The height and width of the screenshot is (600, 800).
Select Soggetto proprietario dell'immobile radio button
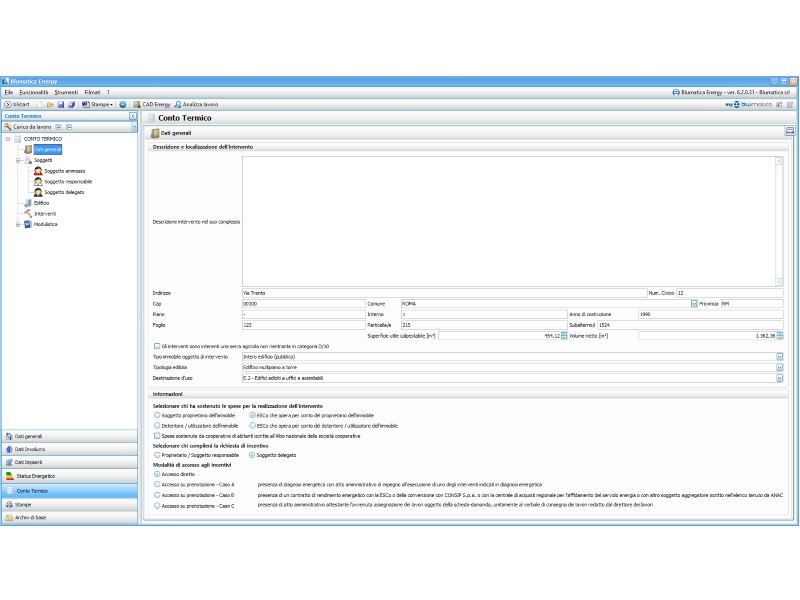(x=157, y=416)
